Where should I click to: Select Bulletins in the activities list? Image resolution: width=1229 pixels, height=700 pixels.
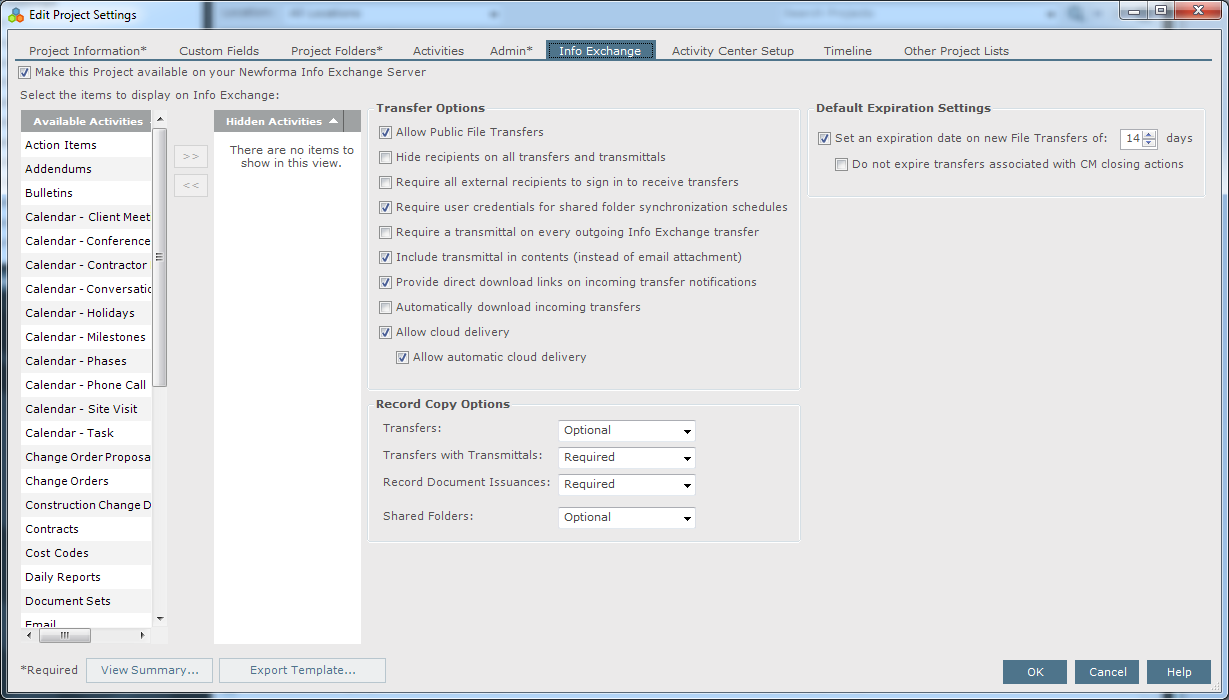(x=87, y=193)
